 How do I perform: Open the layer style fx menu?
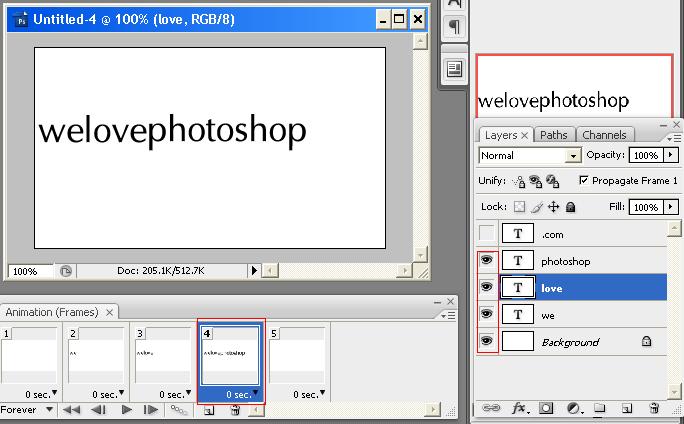[519, 408]
